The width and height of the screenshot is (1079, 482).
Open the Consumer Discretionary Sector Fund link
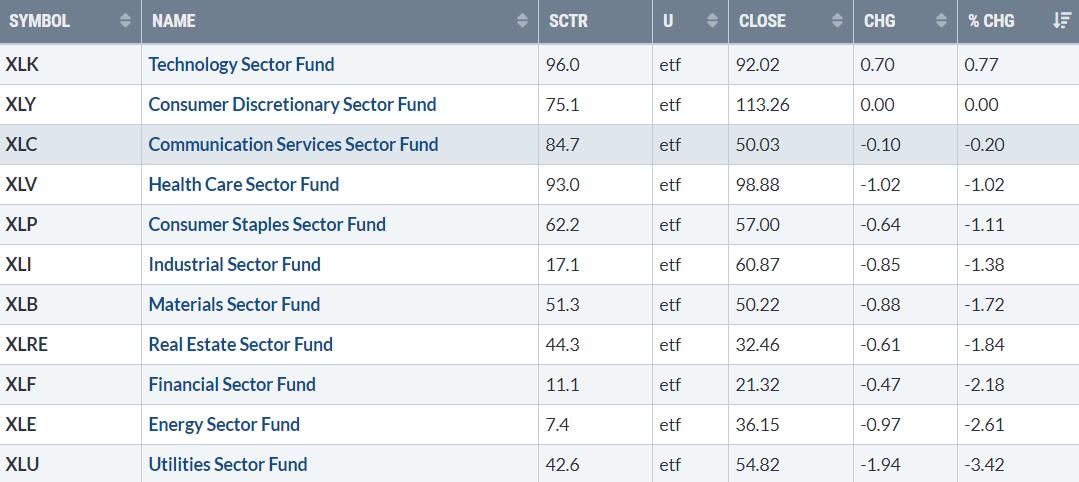click(x=292, y=104)
